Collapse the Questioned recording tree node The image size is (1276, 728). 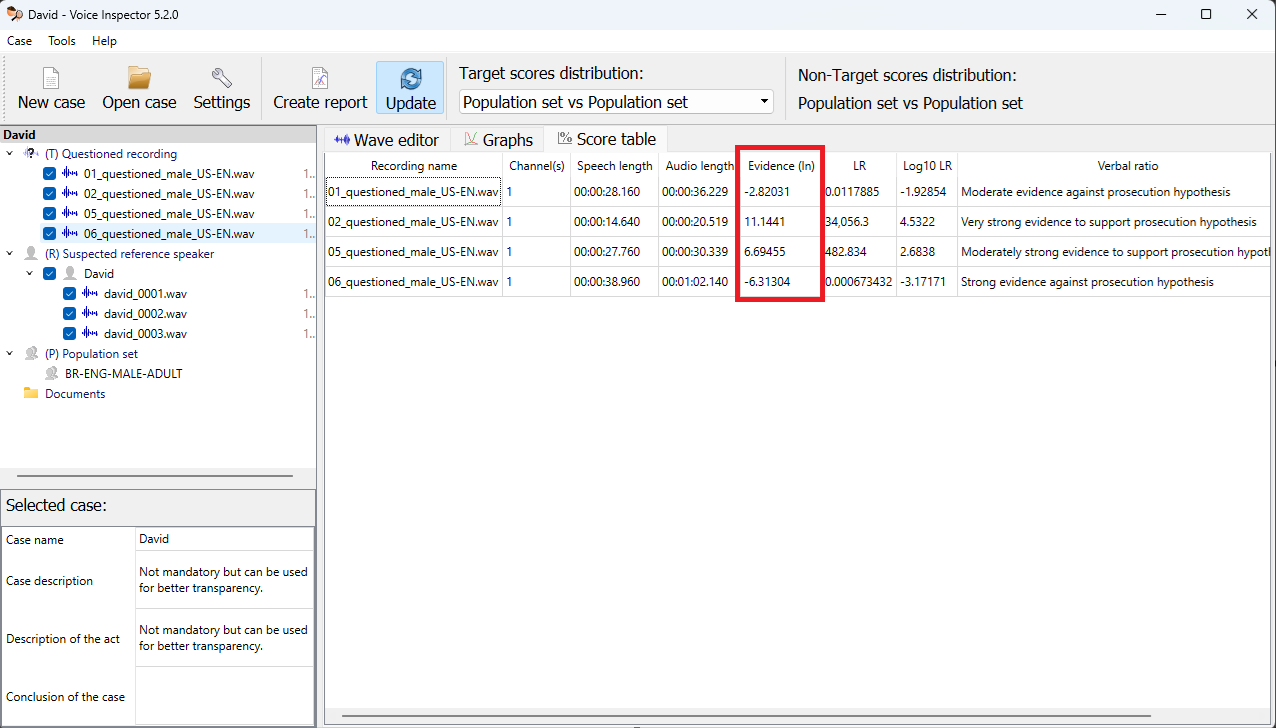tap(10, 154)
